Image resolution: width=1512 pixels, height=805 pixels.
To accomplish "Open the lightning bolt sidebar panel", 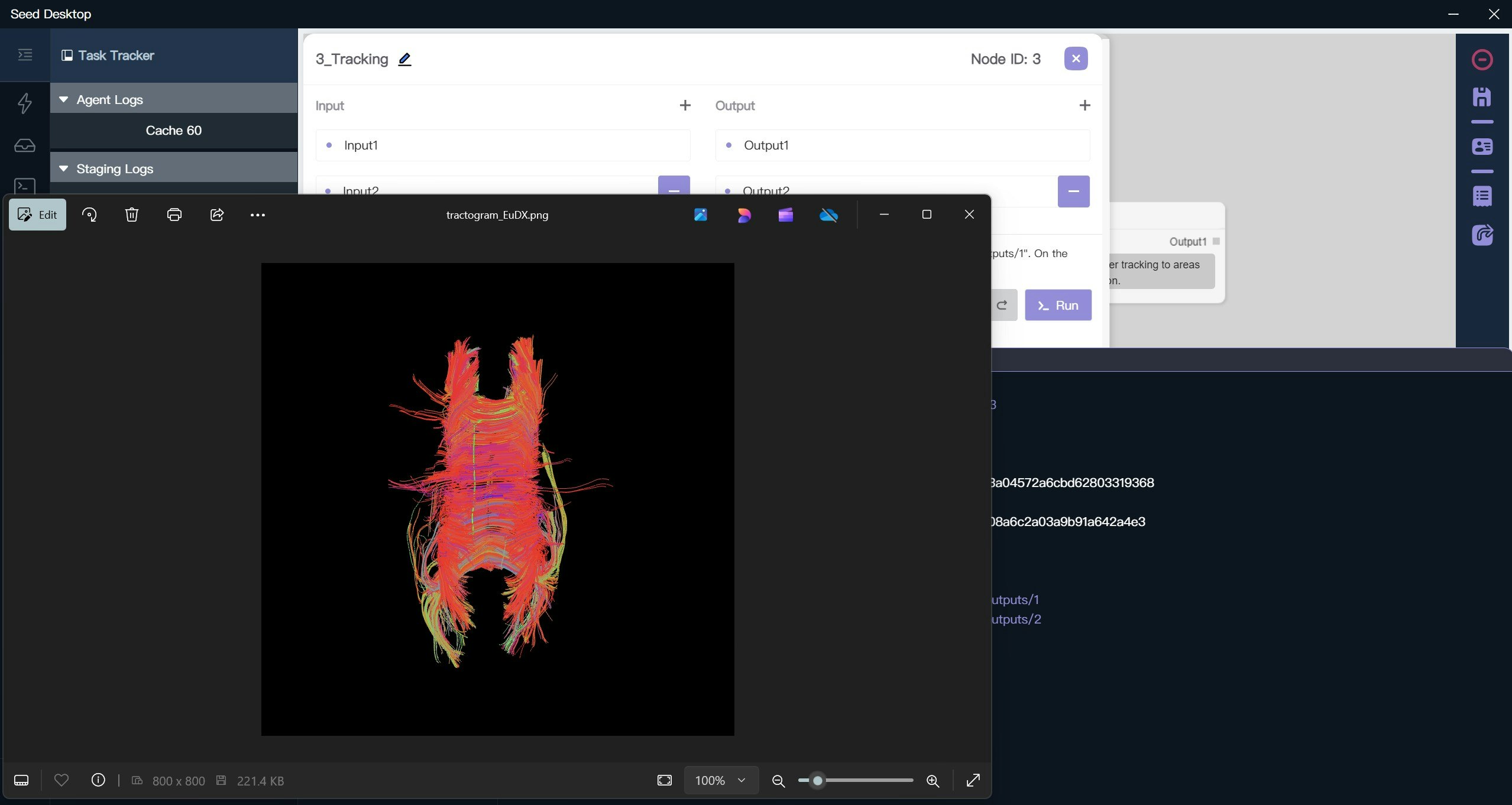I will (x=25, y=103).
